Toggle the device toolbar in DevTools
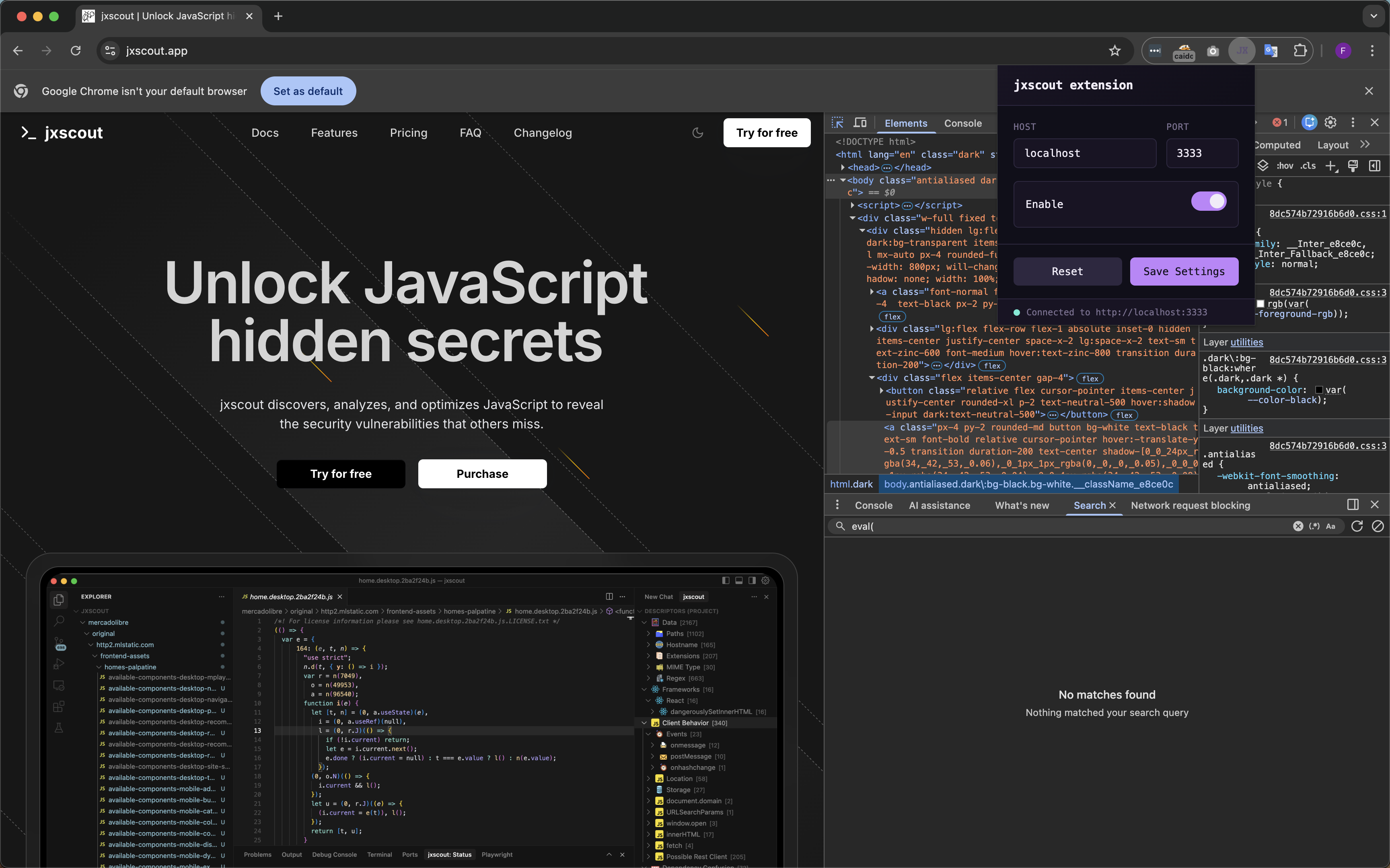Viewport: 1390px width, 868px height. point(860,122)
